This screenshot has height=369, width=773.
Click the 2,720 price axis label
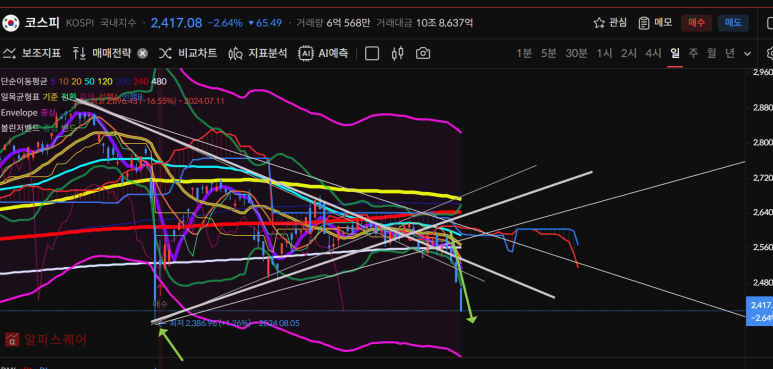point(762,177)
